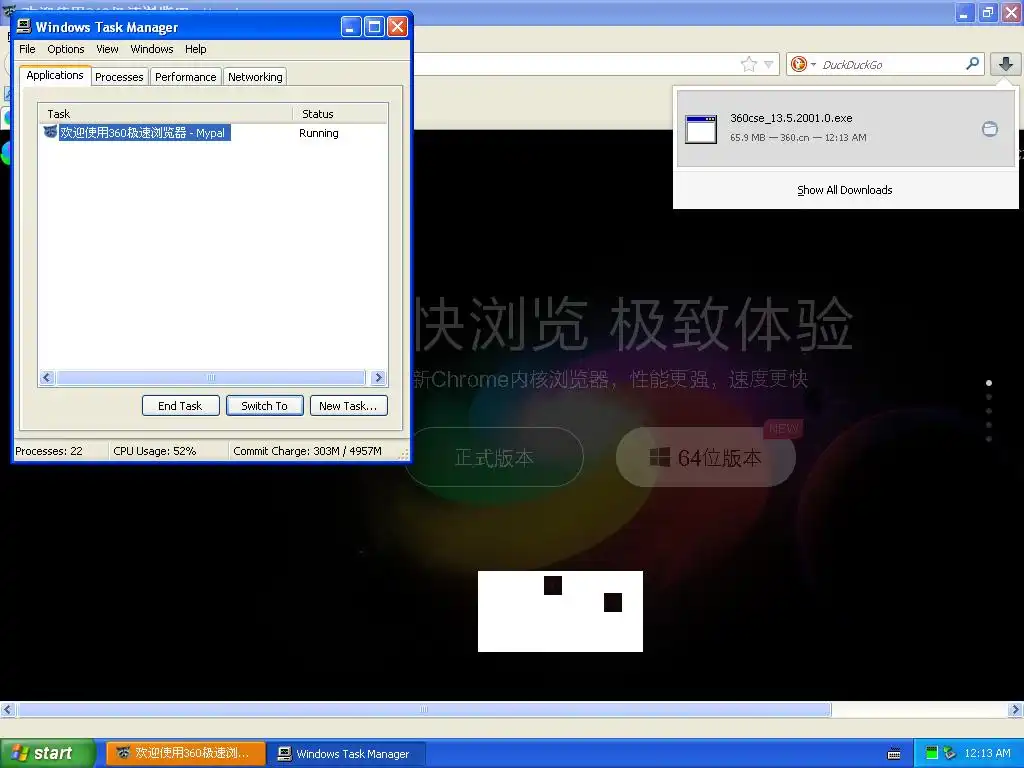The image size is (1024, 768).
Task: Click the 12:13 AM system clock
Action: pyautogui.click(x=987, y=753)
